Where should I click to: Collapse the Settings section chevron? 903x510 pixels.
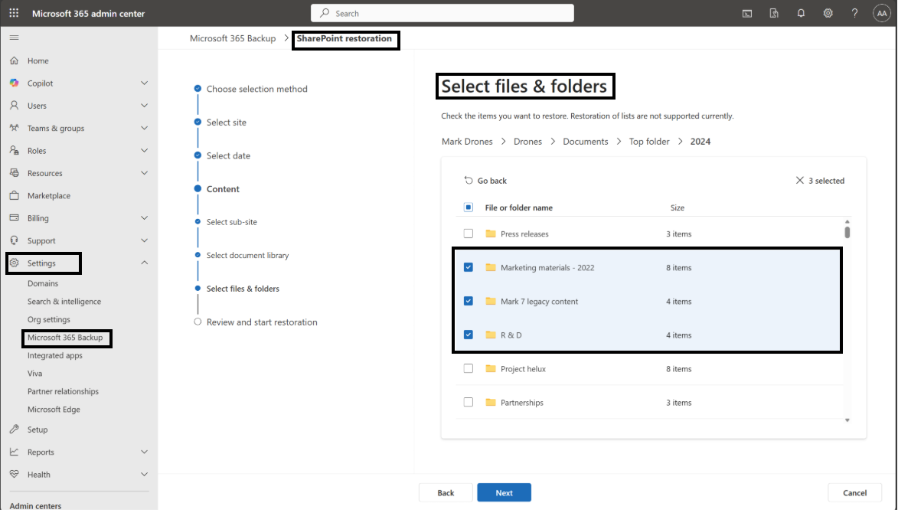(144, 263)
